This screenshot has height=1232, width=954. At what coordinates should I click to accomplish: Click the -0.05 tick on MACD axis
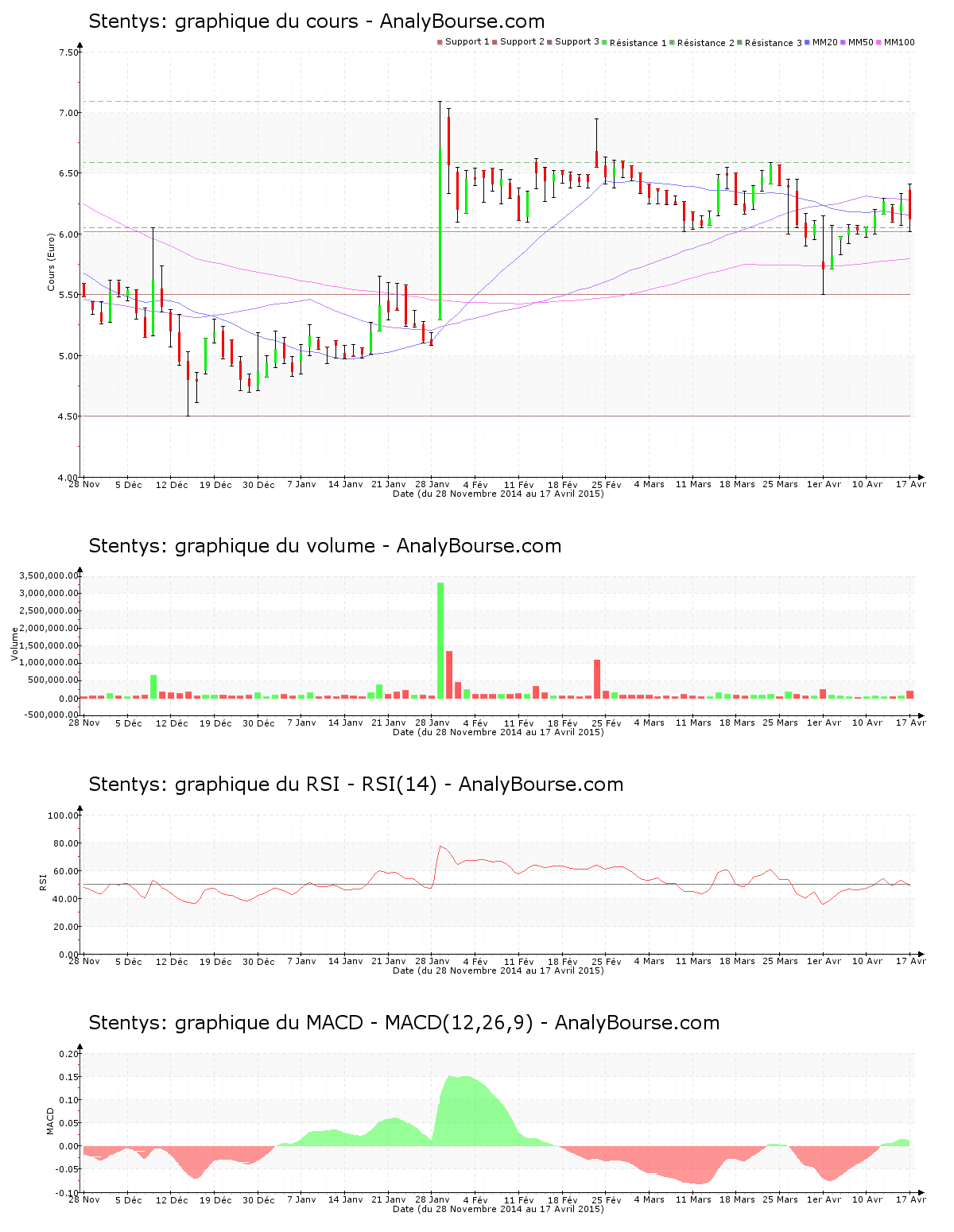pyautogui.click(x=67, y=1169)
